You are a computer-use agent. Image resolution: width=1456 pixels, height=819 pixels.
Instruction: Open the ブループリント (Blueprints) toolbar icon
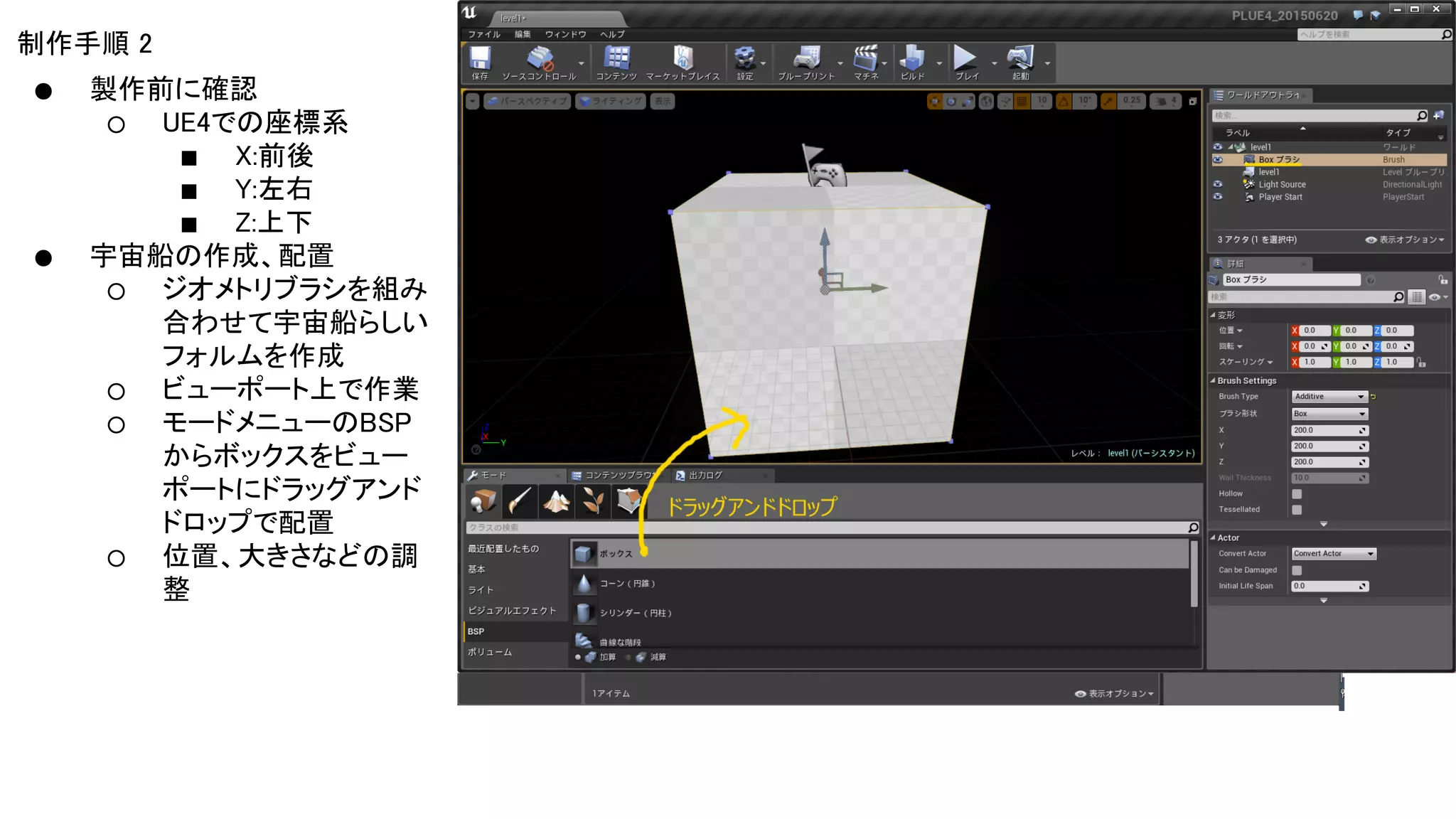(x=806, y=63)
